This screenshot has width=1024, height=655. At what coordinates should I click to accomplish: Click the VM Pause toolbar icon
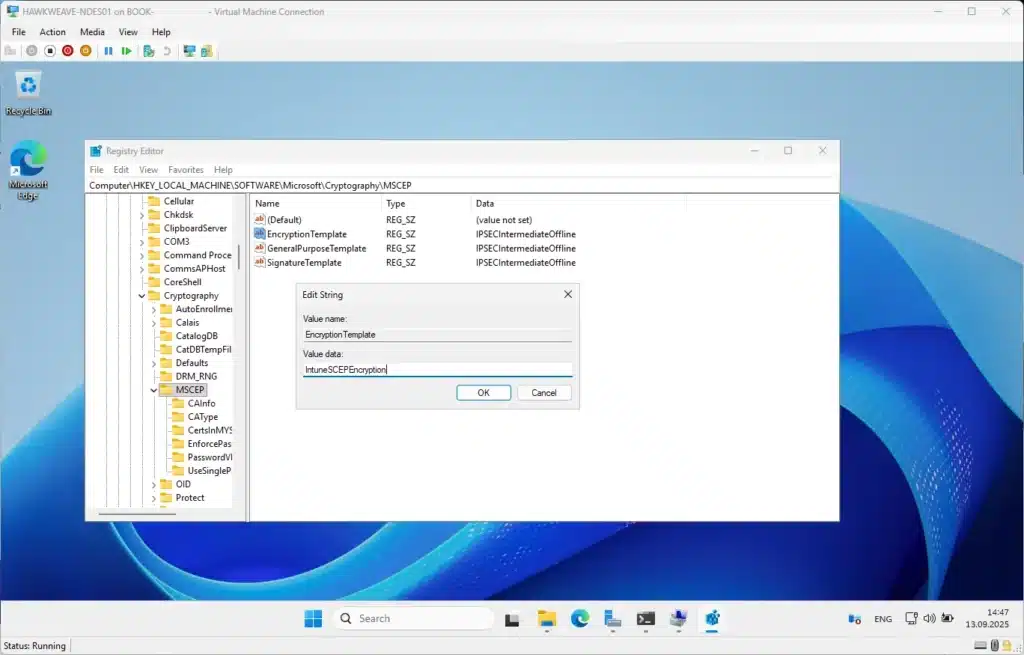tap(108, 51)
